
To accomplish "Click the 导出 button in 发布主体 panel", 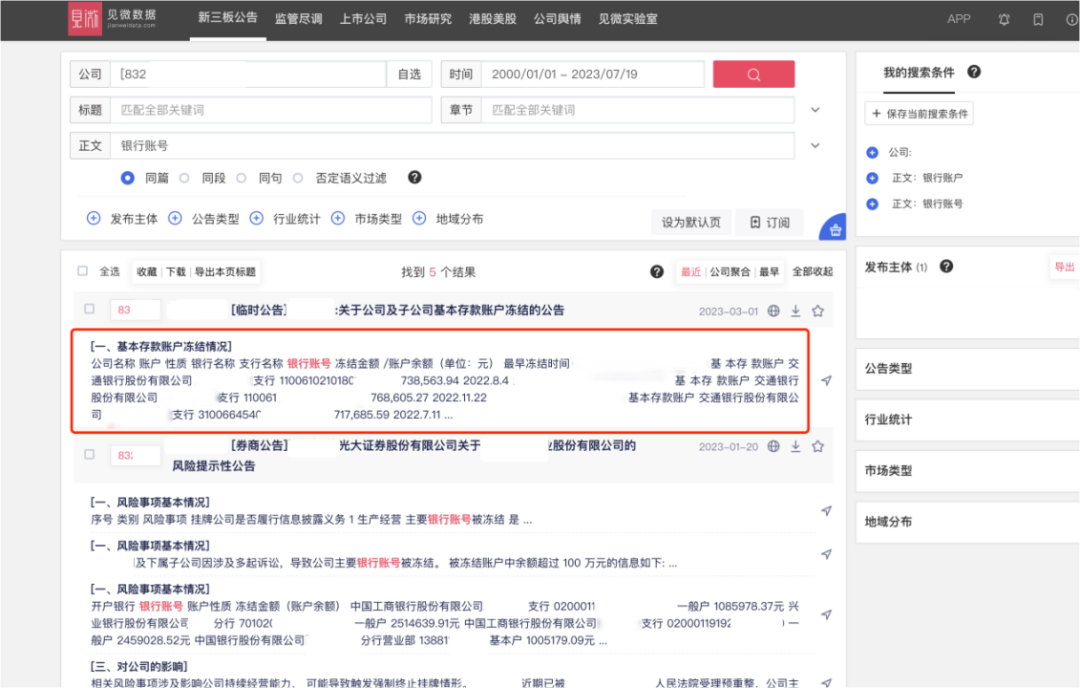I will (1064, 267).
